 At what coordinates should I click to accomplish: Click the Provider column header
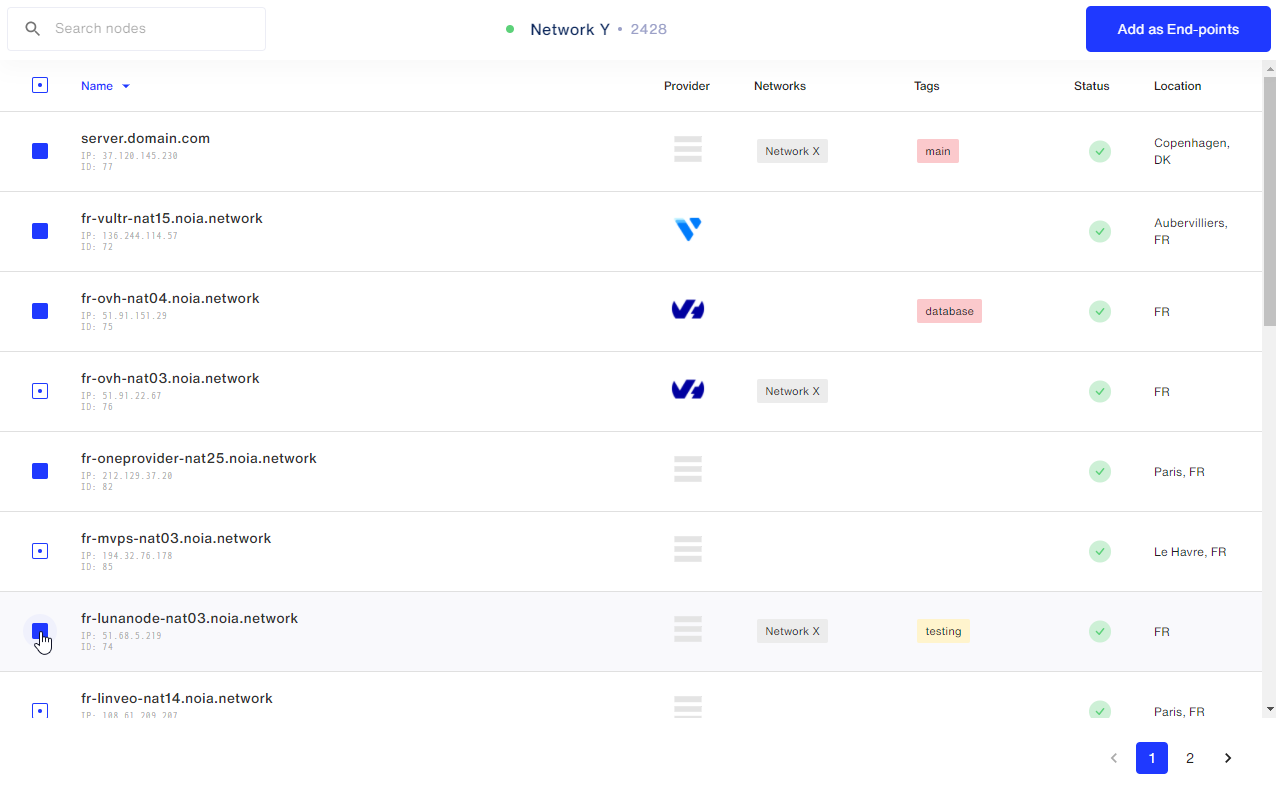tap(687, 86)
